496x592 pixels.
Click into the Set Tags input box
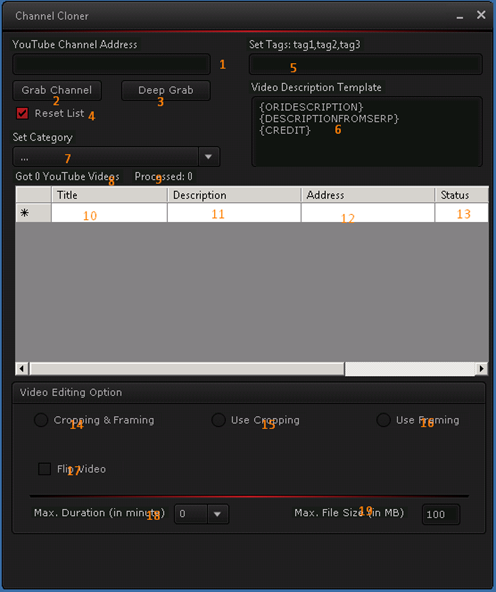coord(365,64)
